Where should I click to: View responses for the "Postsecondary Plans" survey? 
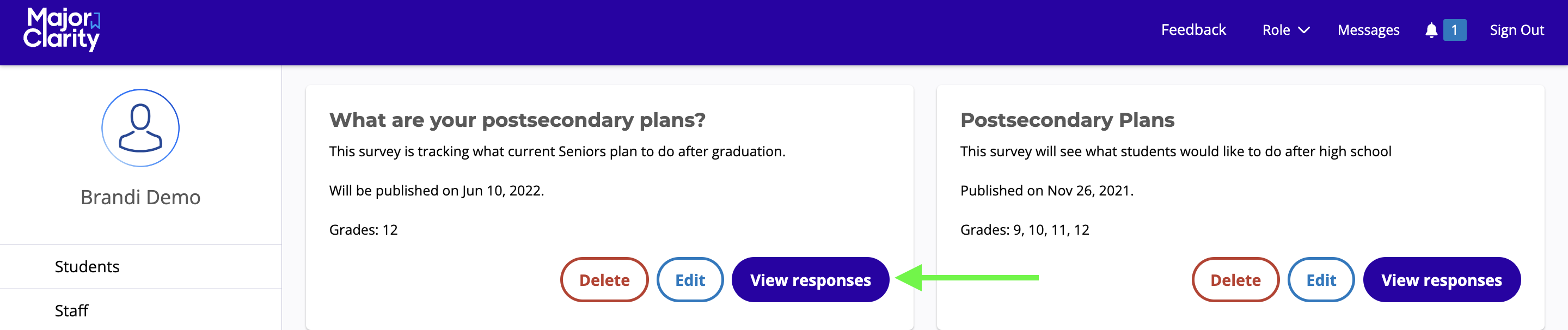pos(1441,280)
